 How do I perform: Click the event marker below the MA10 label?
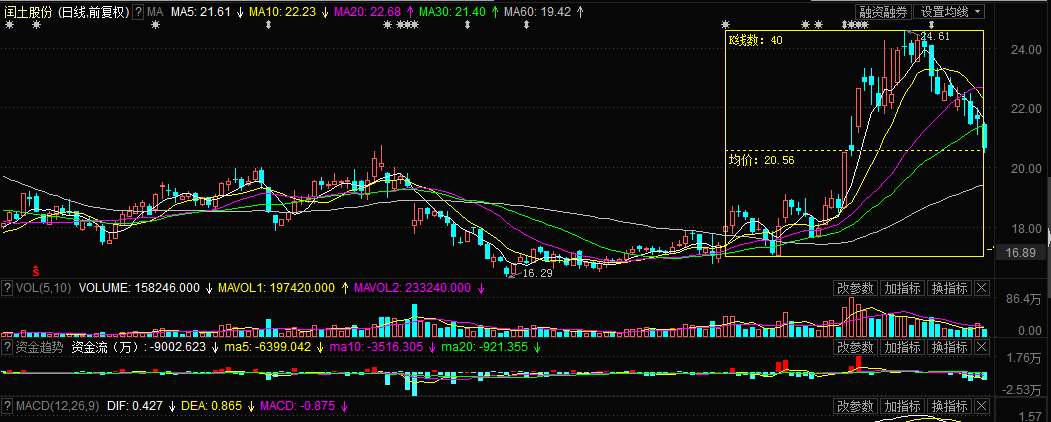pyautogui.click(x=269, y=25)
